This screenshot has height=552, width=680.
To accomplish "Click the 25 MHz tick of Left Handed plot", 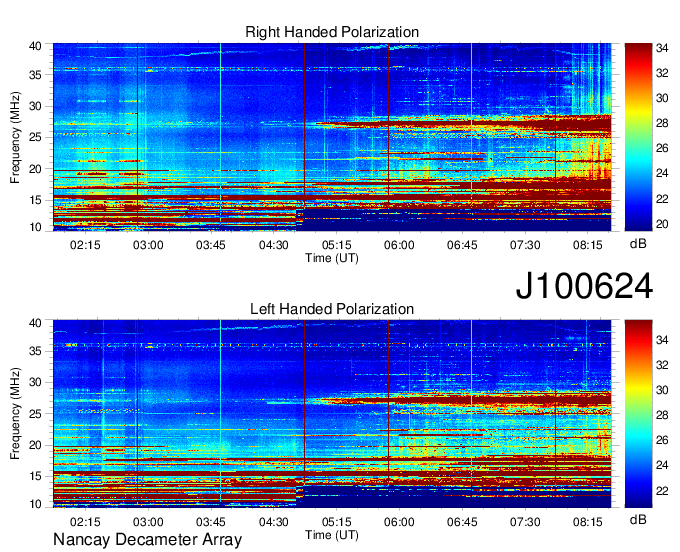I will (x=35, y=414).
